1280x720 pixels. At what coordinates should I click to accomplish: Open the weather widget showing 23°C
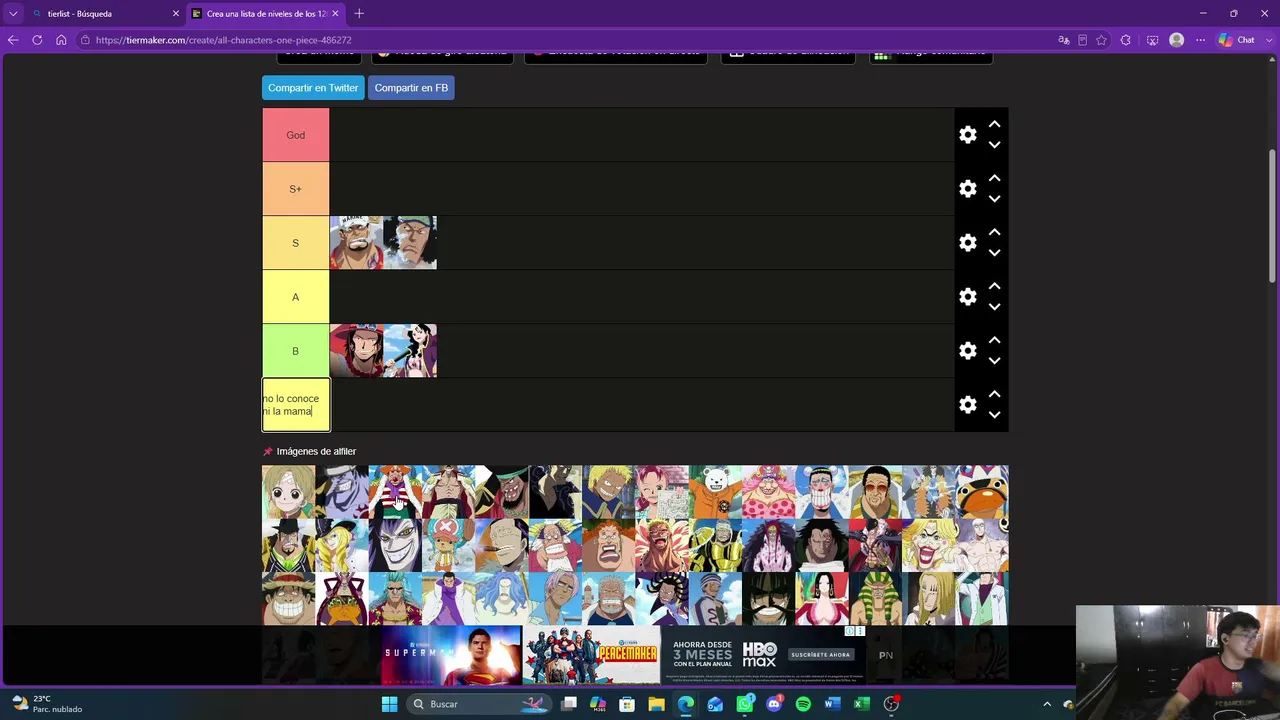tap(47, 704)
